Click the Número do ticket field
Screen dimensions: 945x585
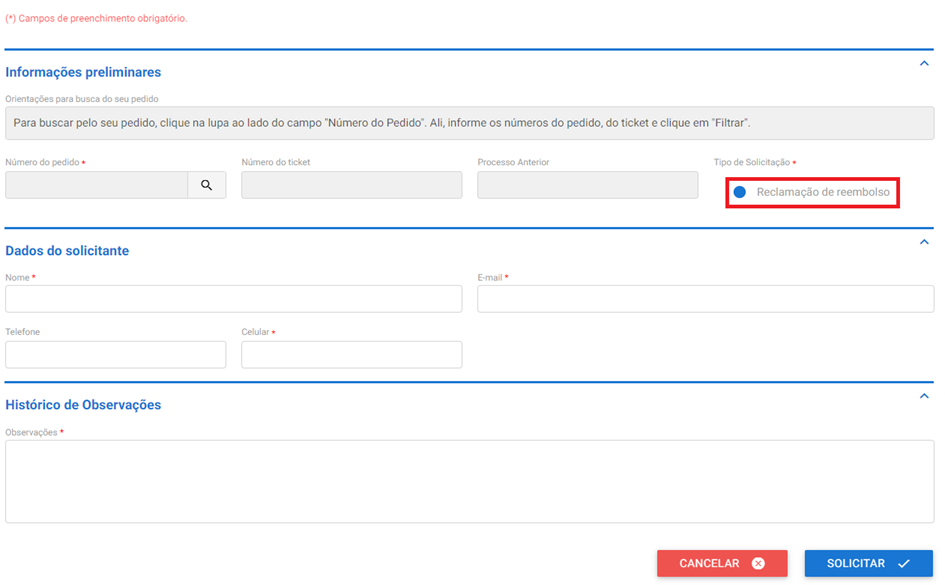pos(351,185)
